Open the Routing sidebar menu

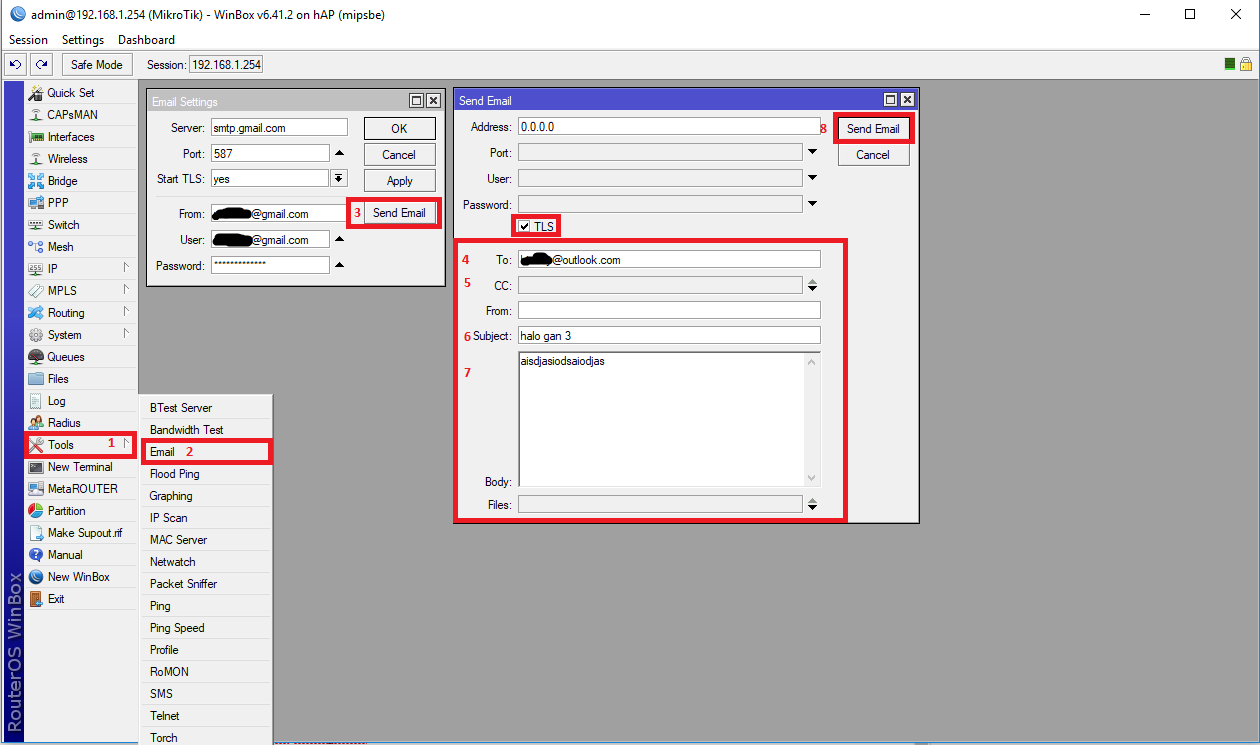pos(80,313)
